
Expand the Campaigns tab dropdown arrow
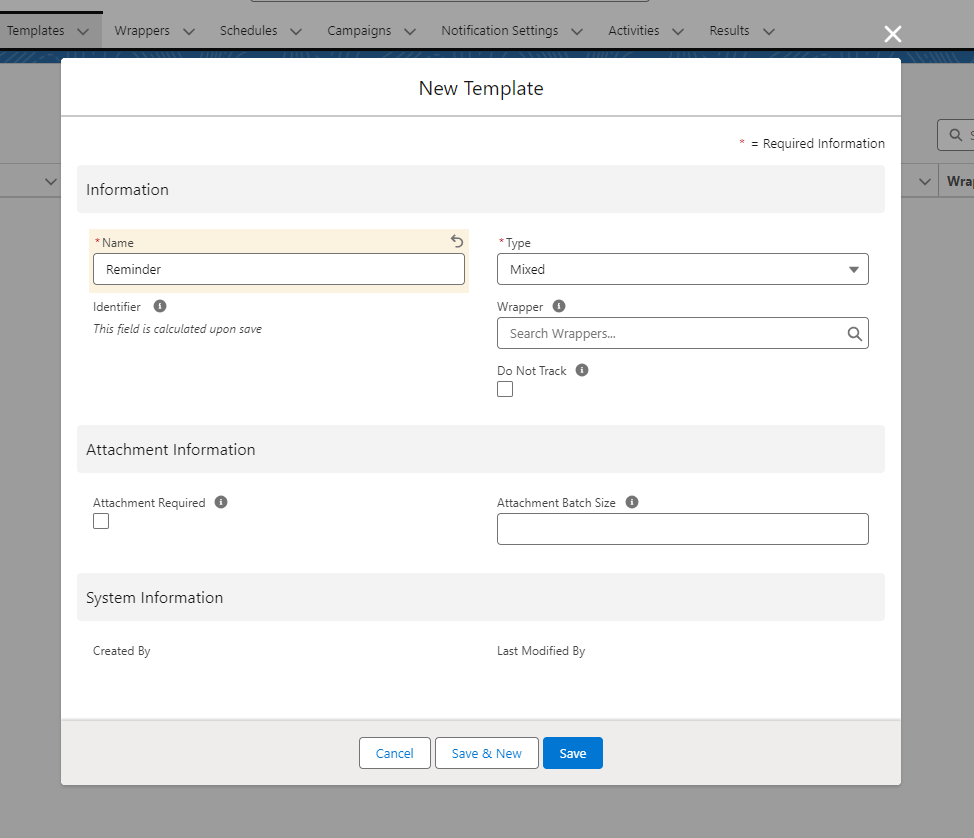410,32
